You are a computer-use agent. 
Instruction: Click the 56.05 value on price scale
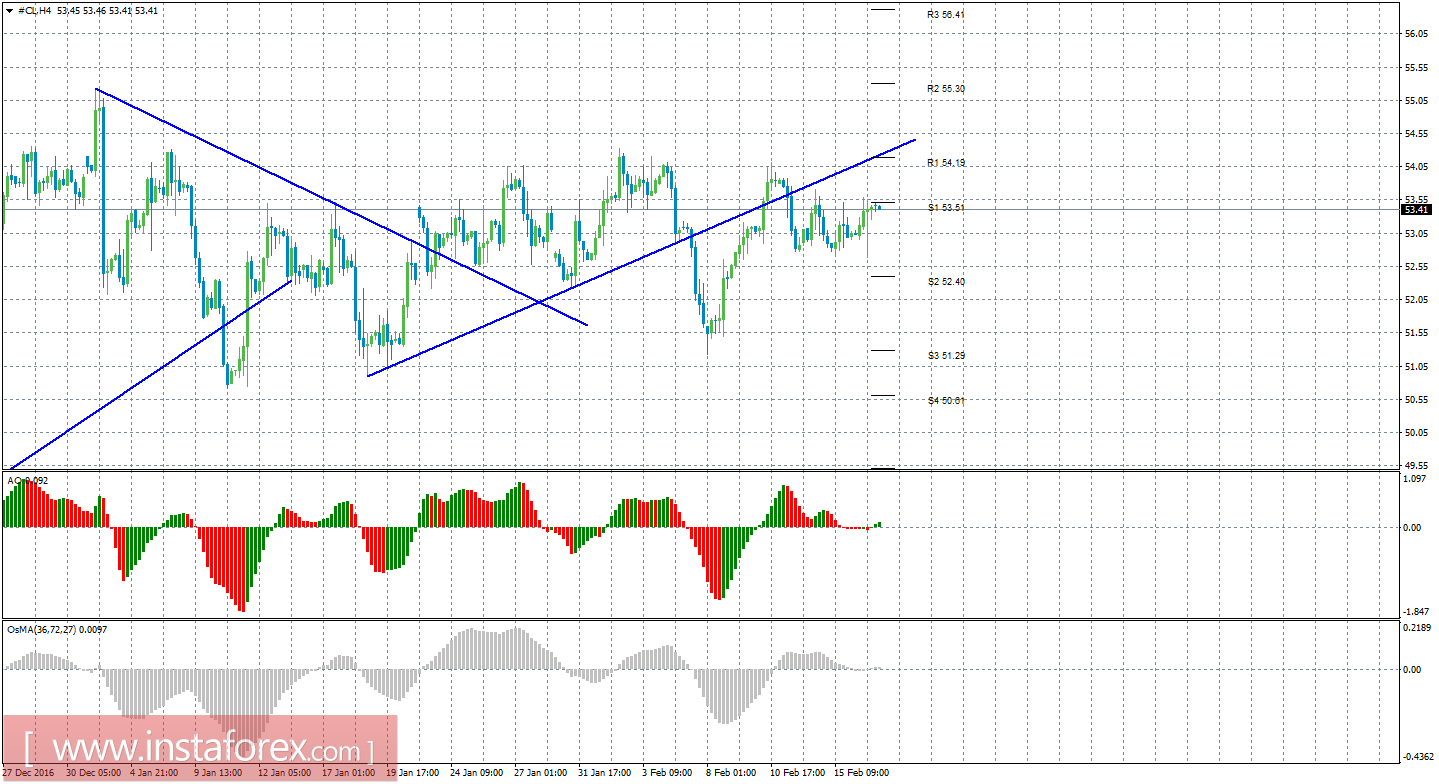[x=1415, y=34]
